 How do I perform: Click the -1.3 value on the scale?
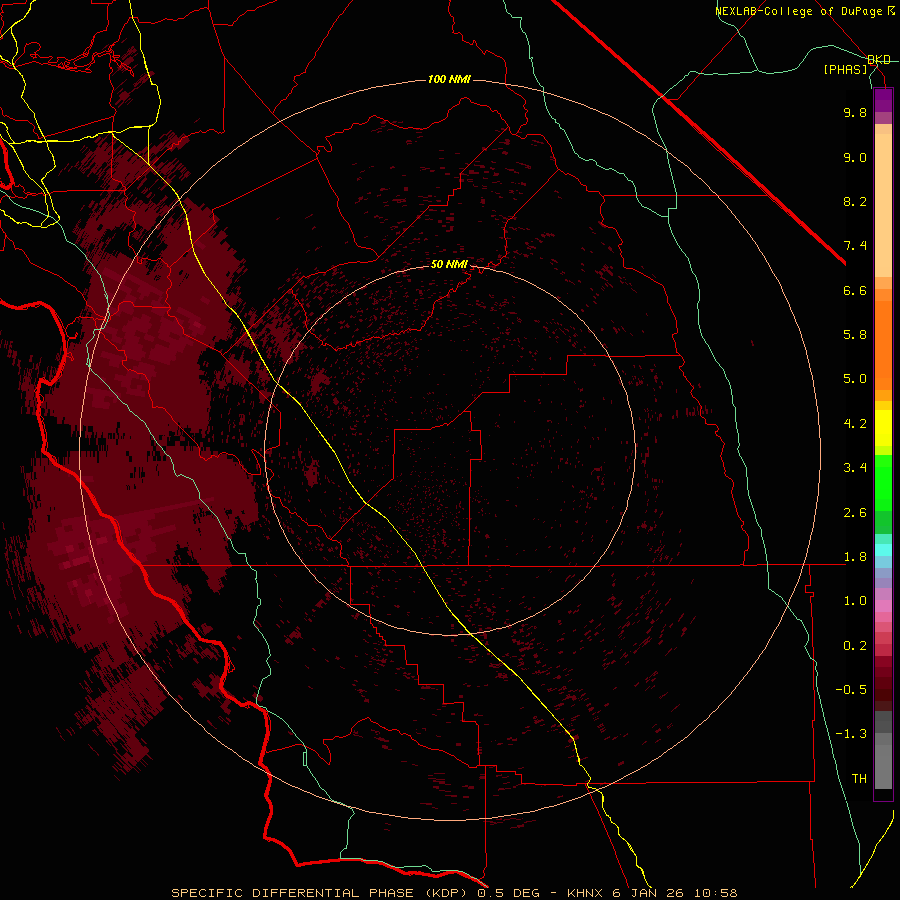coord(851,734)
